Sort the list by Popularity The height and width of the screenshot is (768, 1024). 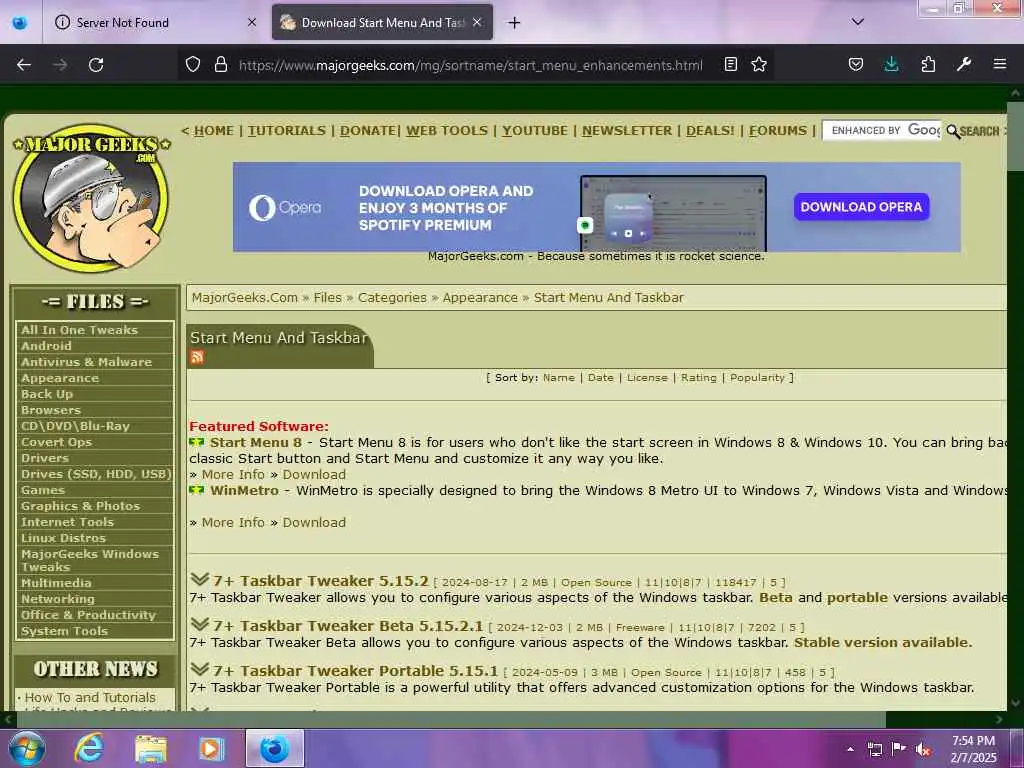coord(757,377)
